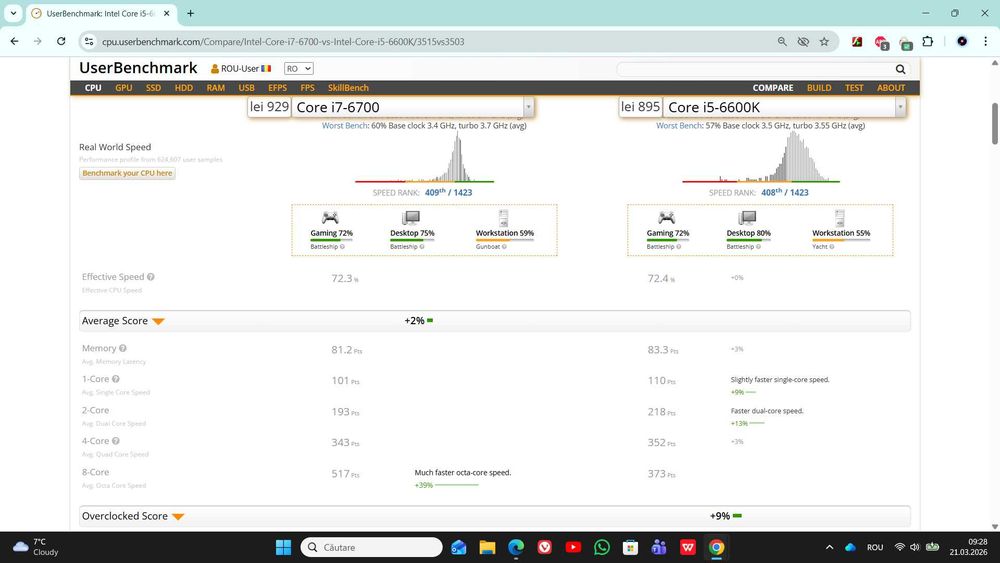
Task: View site information icon in address bar
Action: (89, 41)
